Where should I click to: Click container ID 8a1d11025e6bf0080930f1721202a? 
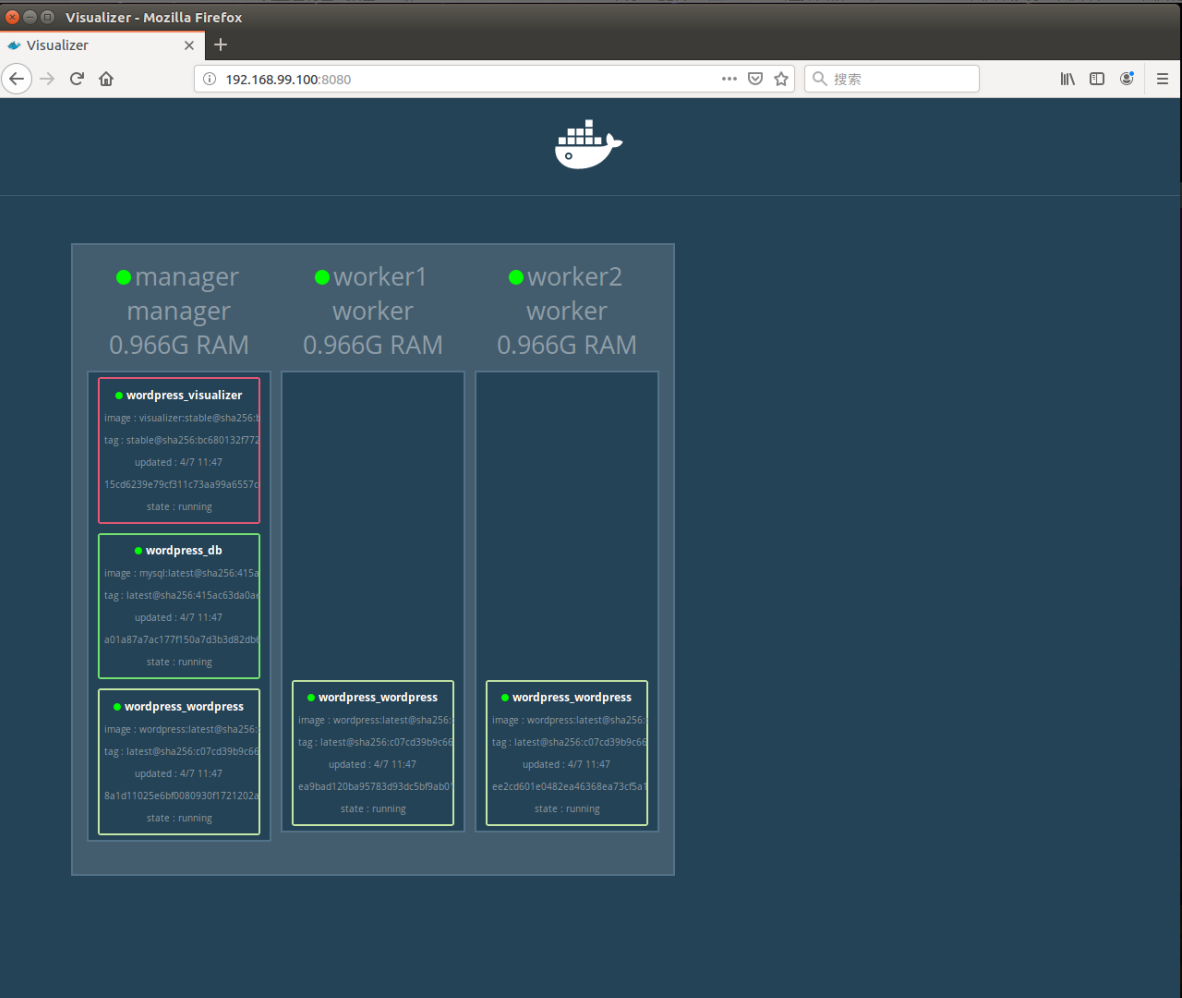coord(182,795)
